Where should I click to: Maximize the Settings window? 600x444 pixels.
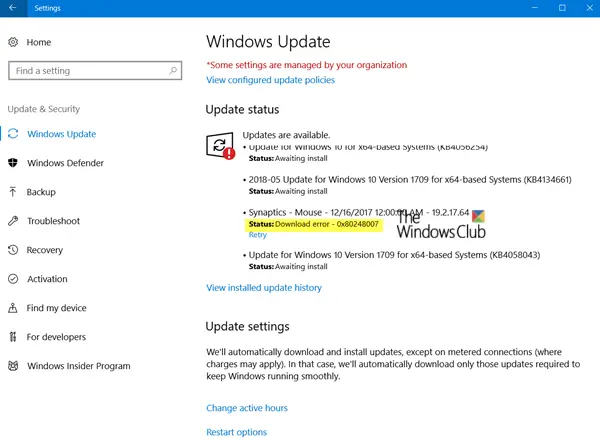562,8
